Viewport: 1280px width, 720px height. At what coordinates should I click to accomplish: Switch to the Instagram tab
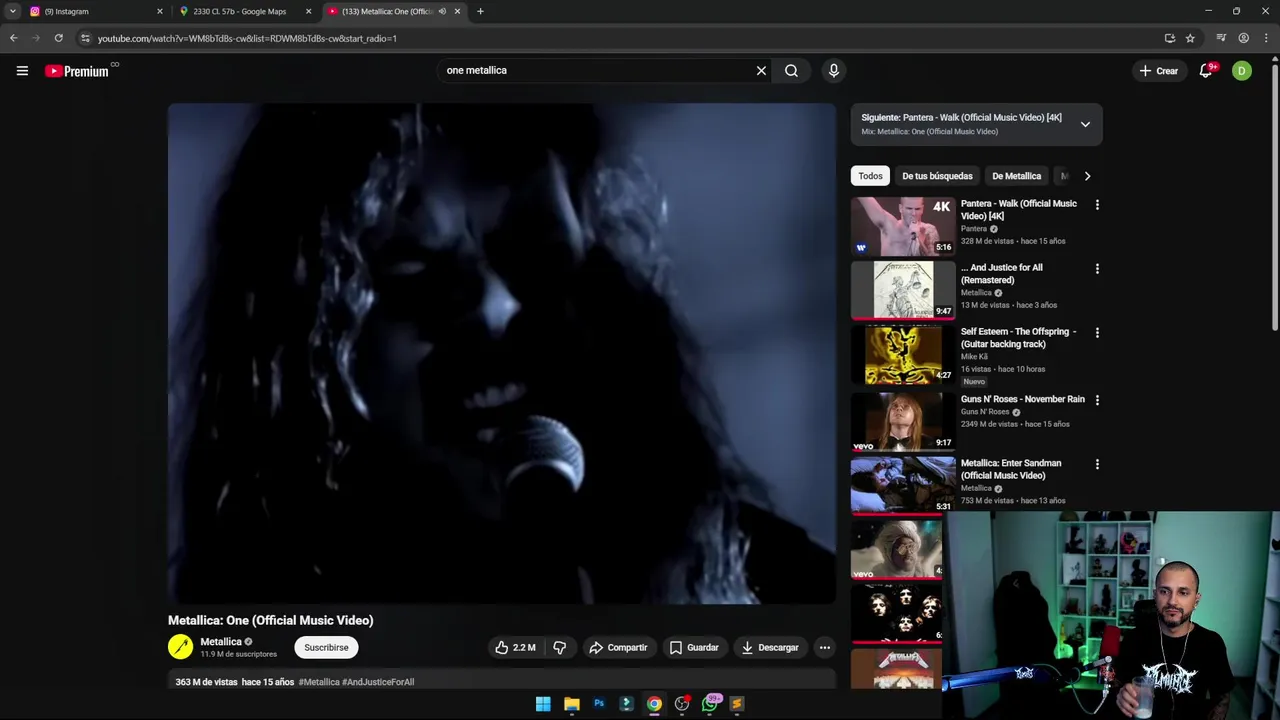[x=95, y=11]
